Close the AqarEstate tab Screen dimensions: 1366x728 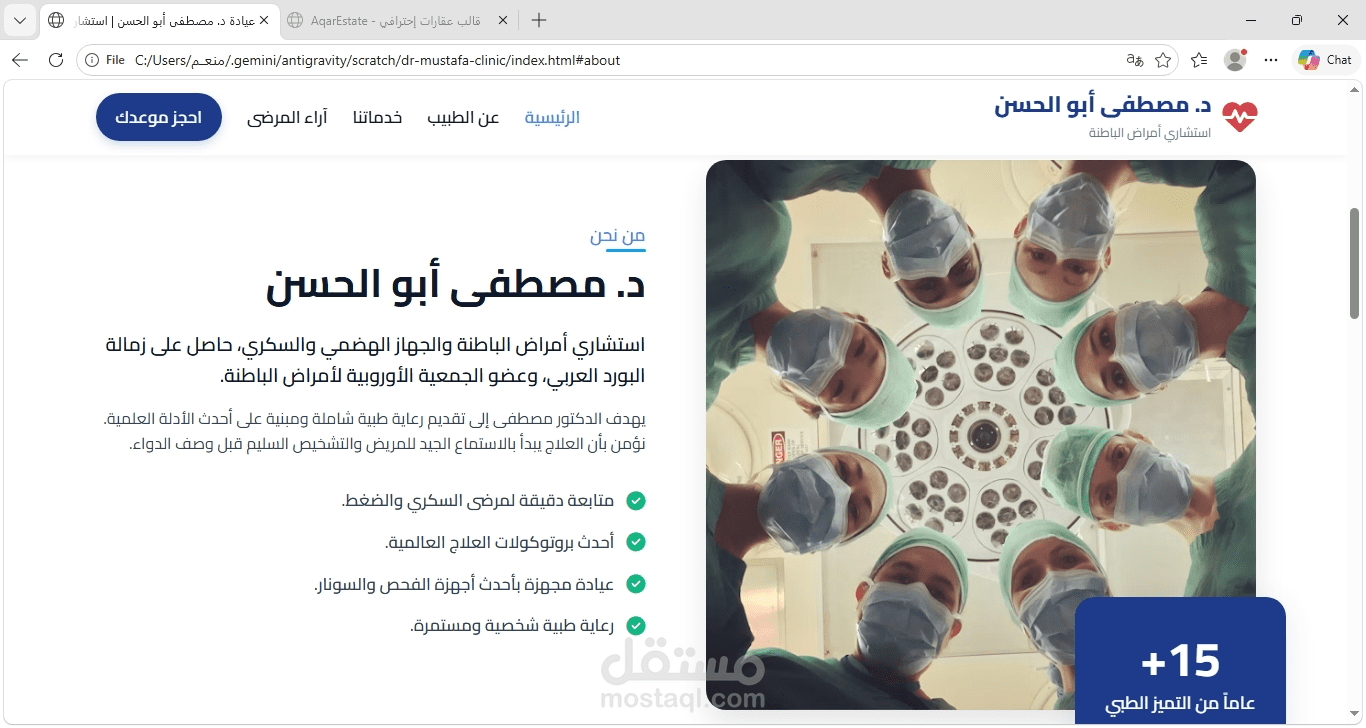(x=502, y=20)
